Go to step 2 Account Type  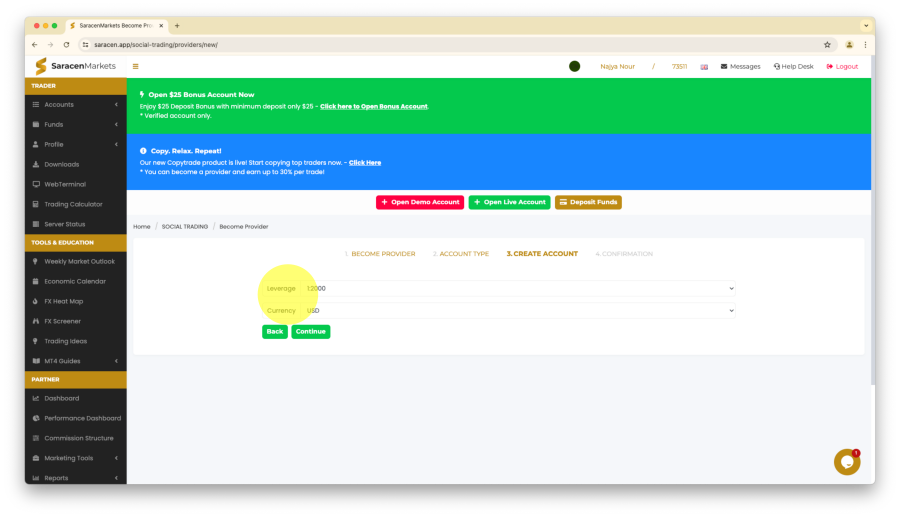pos(461,254)
